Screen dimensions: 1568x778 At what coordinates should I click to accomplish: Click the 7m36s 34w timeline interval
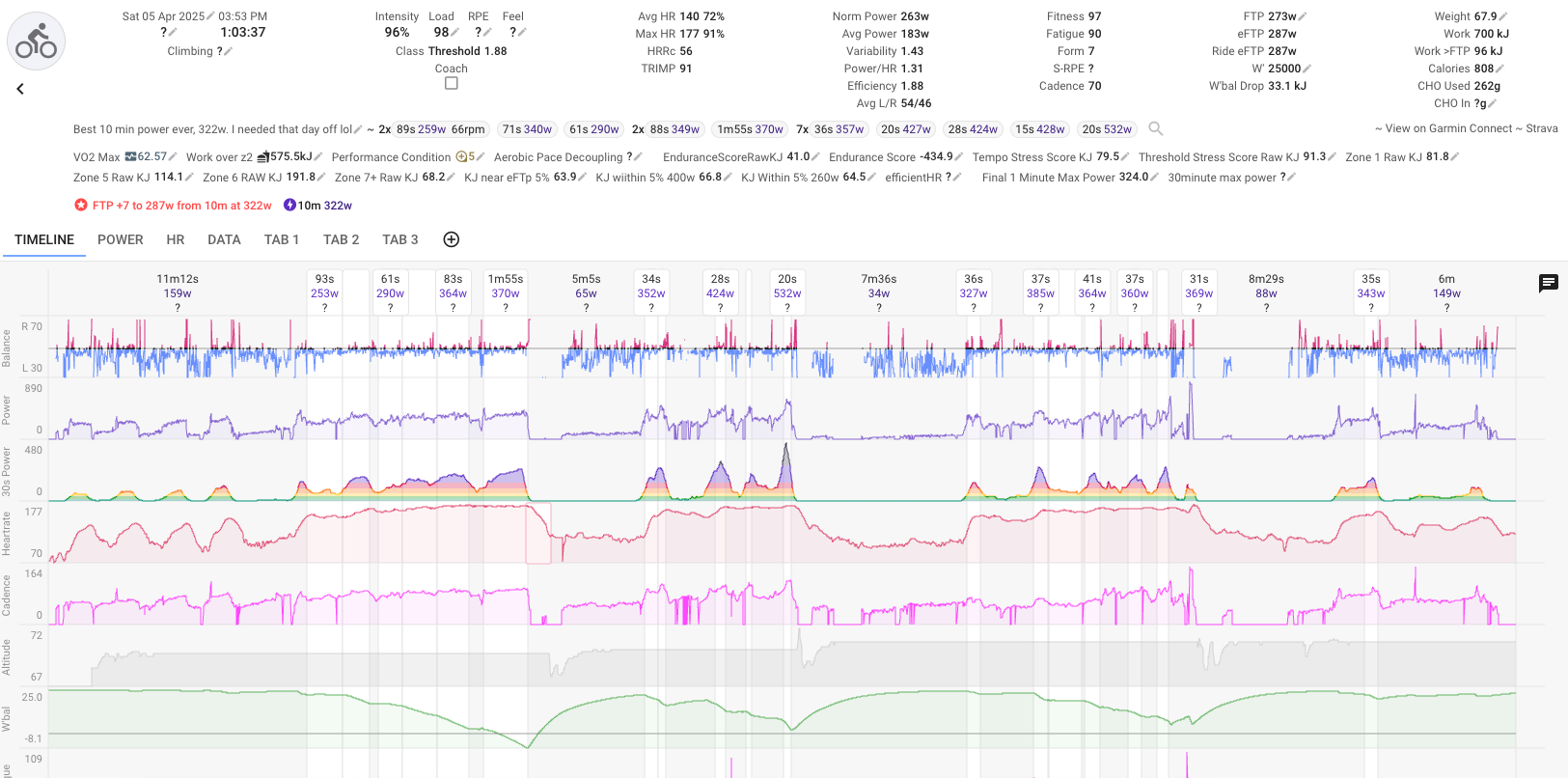879,292
